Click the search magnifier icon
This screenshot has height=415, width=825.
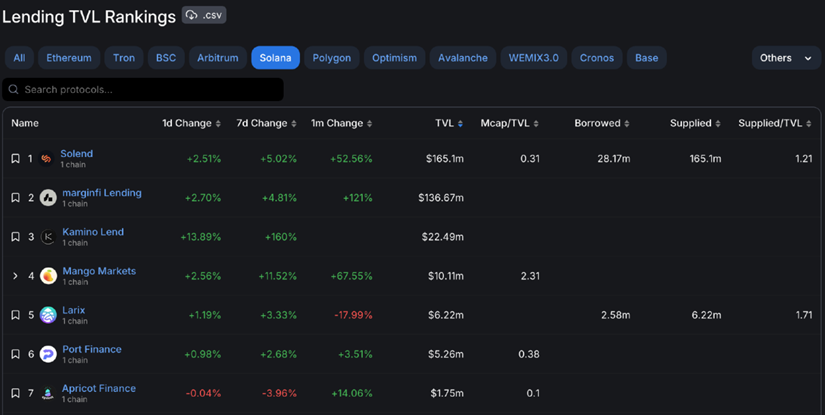[x=14, y=89]
